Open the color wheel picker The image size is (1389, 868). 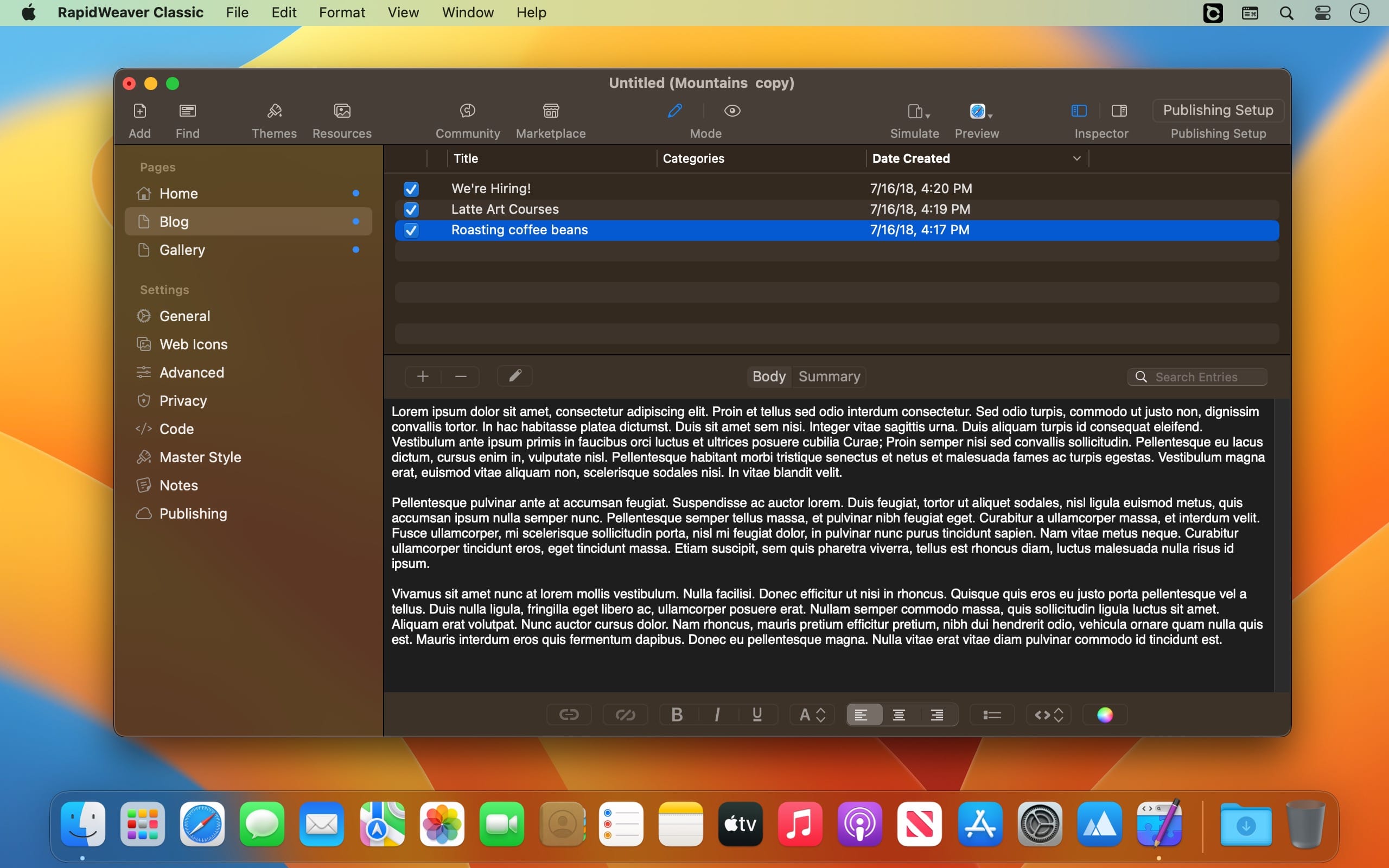[x=1105, y=714]
